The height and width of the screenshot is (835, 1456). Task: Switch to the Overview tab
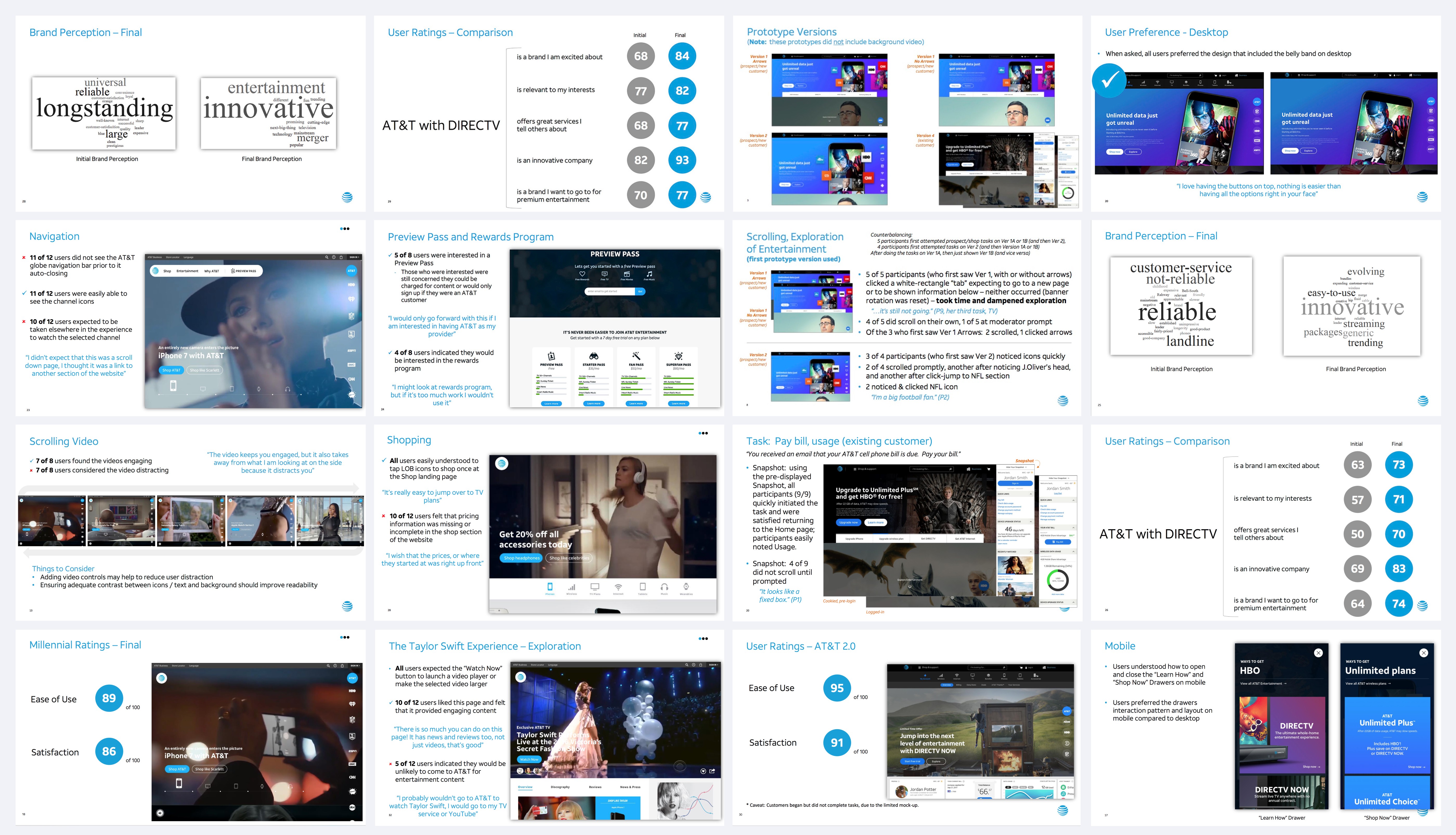[525, 787]
